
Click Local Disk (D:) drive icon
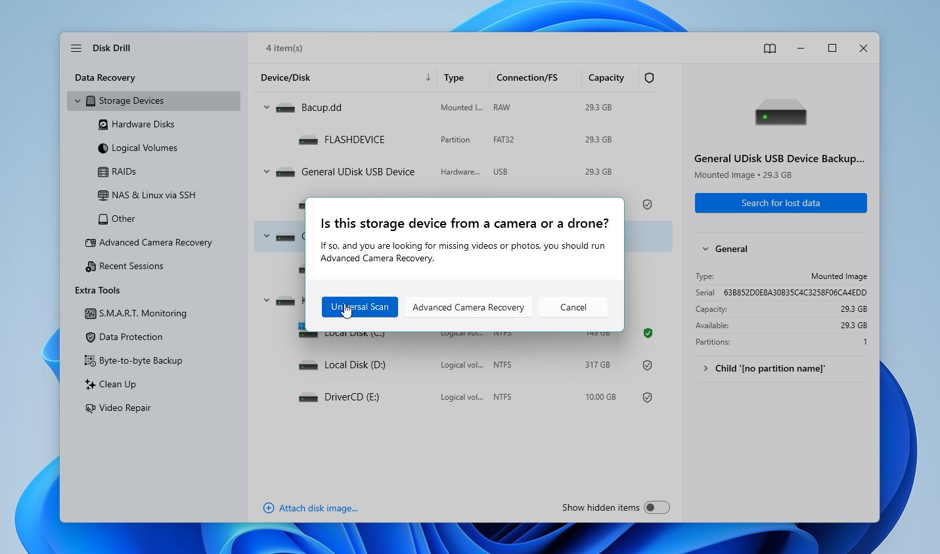308,365
